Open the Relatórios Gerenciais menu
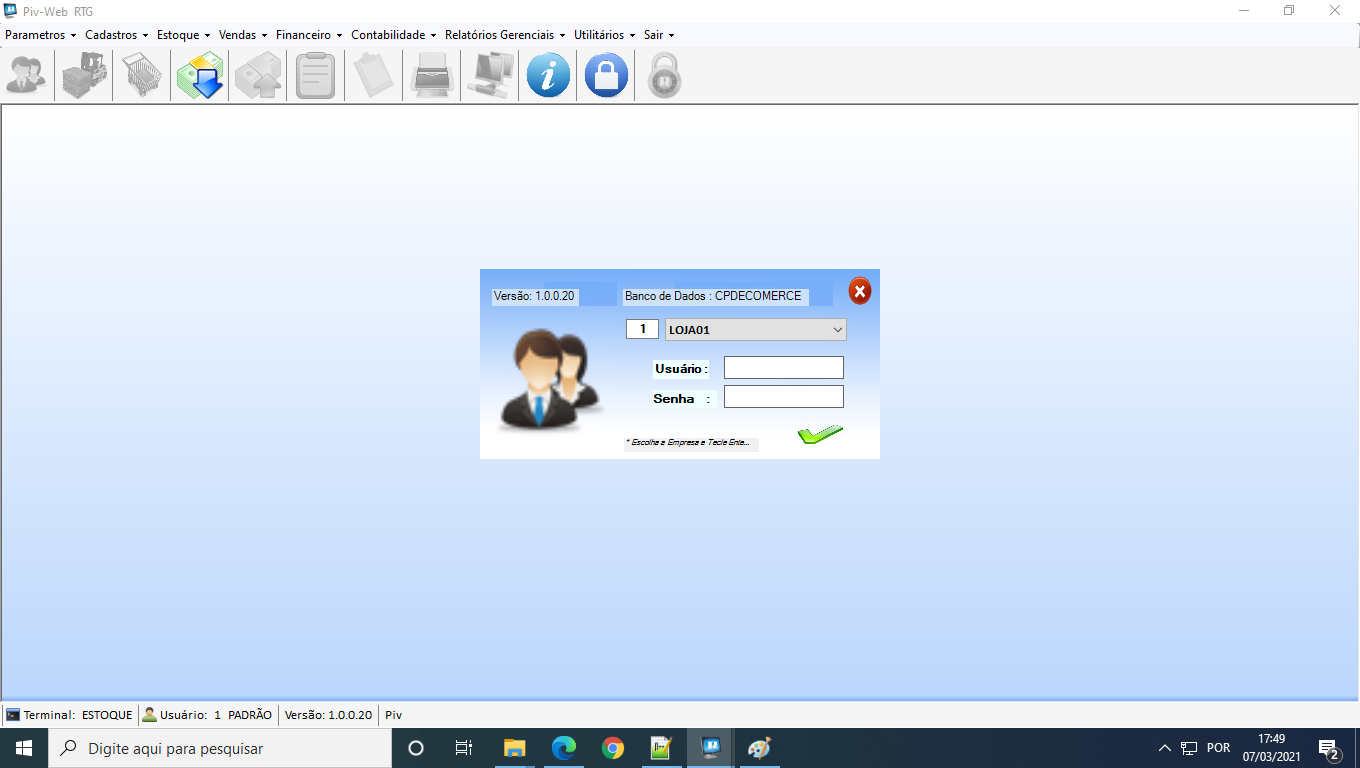Viewport: 1360px width, 768px height. (x=505, y=35)
